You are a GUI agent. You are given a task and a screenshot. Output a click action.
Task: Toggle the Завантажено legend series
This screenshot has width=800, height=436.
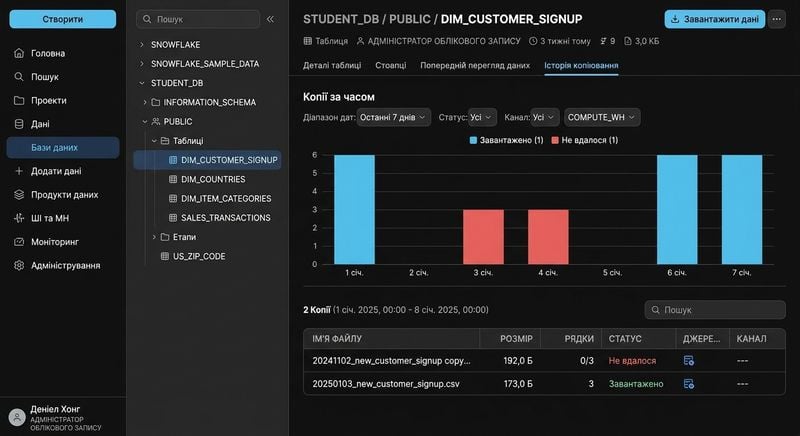[506, 140]
